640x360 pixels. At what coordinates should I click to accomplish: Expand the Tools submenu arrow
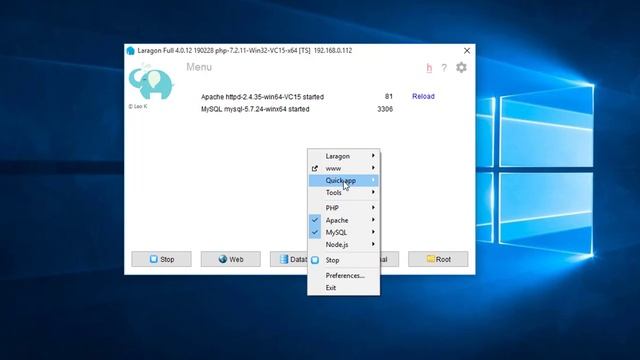click(373, 192)
